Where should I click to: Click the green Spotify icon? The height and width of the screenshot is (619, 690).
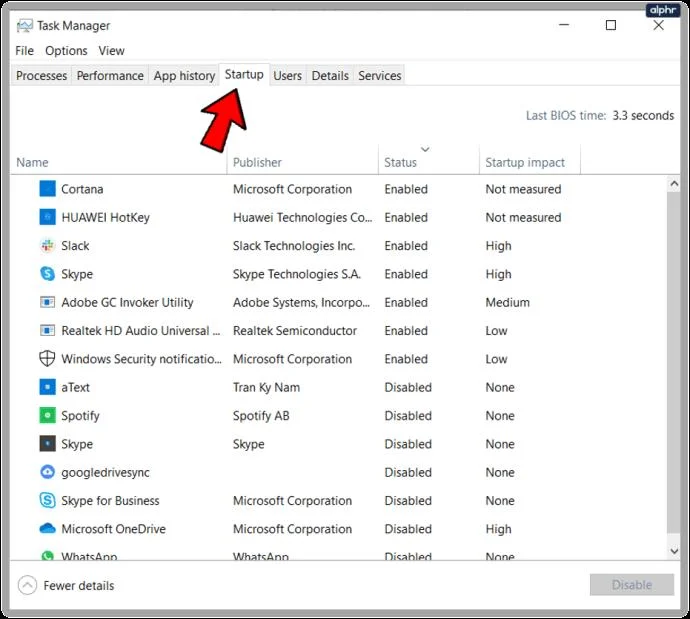pyautogui.click(x=48, y=415)
